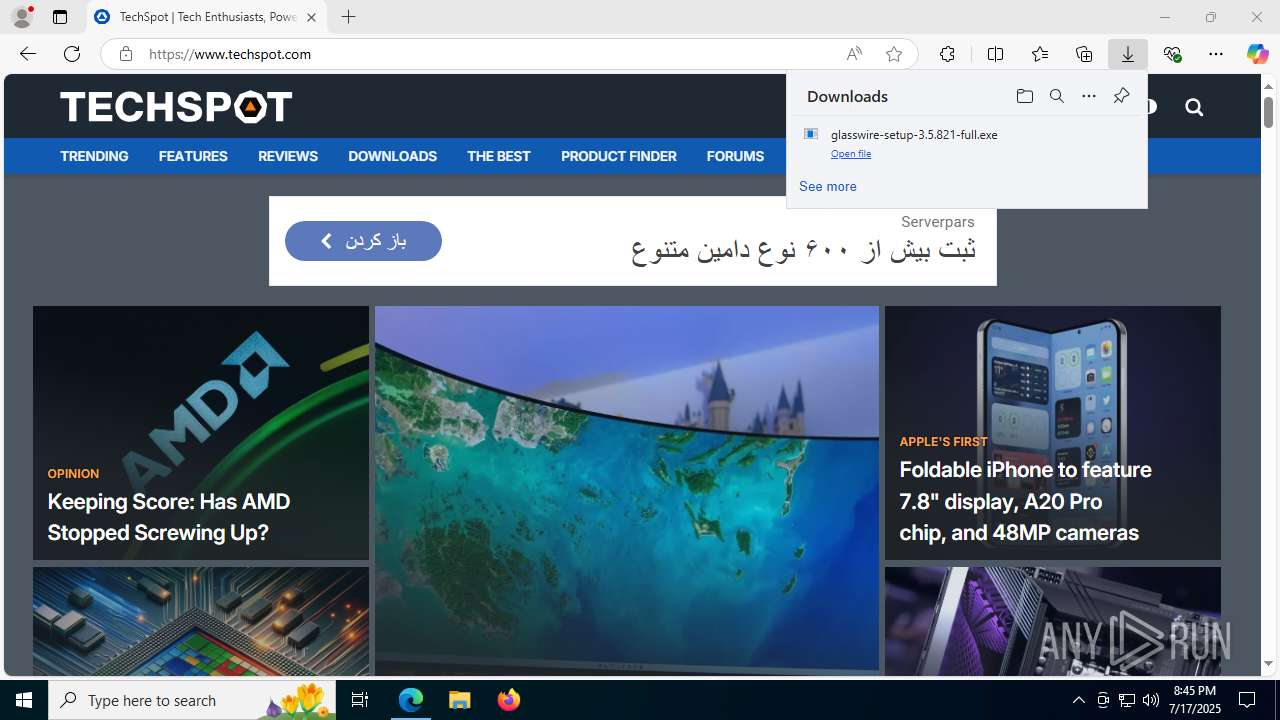This screenshot has width=1280, height=720.
Task: Search downloads with magnifier icon
Action: 1056,96
